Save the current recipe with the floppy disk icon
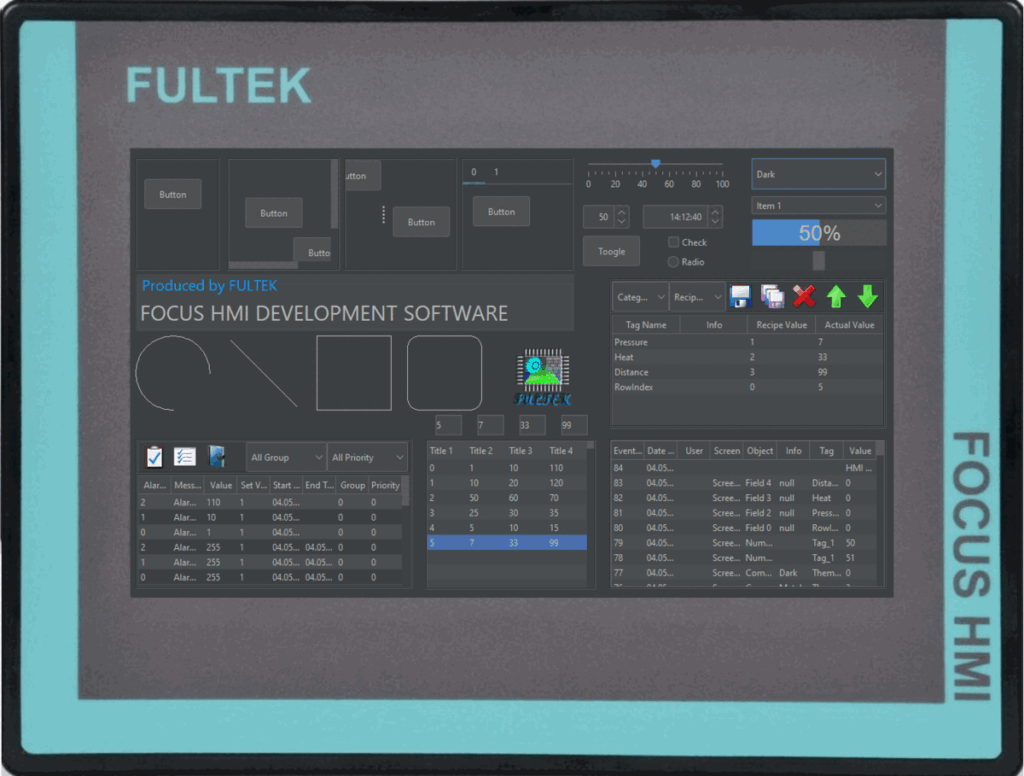This screenshot has height=776, width=1024. (x=740, y=296)
